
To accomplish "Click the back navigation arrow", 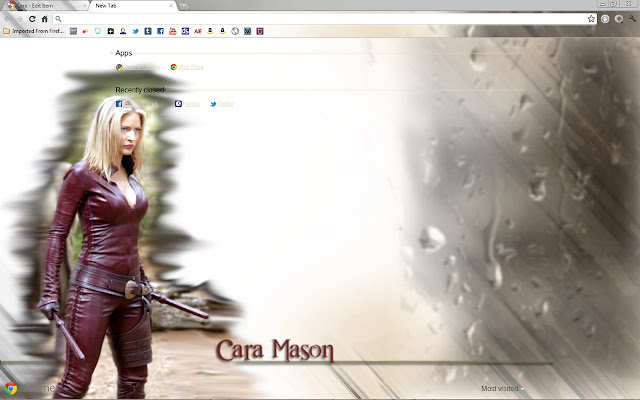I will point(8,19).
